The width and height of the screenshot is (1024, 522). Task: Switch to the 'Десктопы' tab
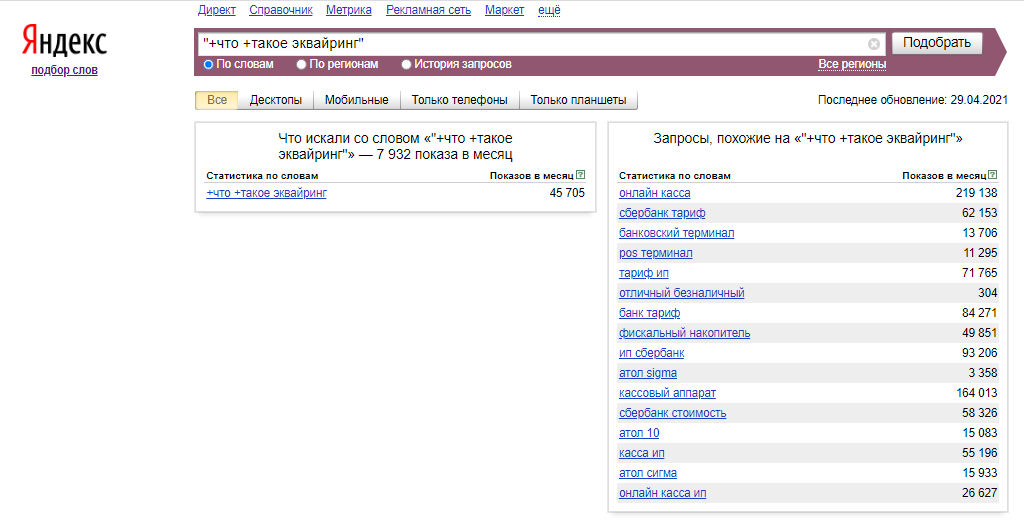point(276,100)
